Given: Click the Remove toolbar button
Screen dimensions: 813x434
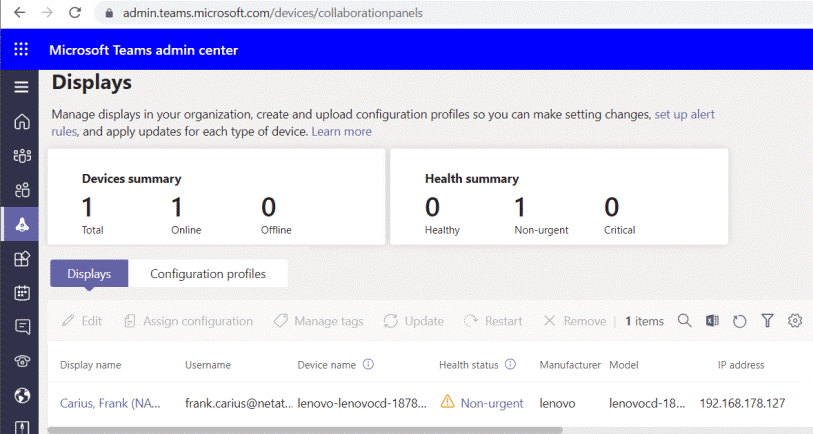Looking at the screenshot, I should click(x=574, y=321).
